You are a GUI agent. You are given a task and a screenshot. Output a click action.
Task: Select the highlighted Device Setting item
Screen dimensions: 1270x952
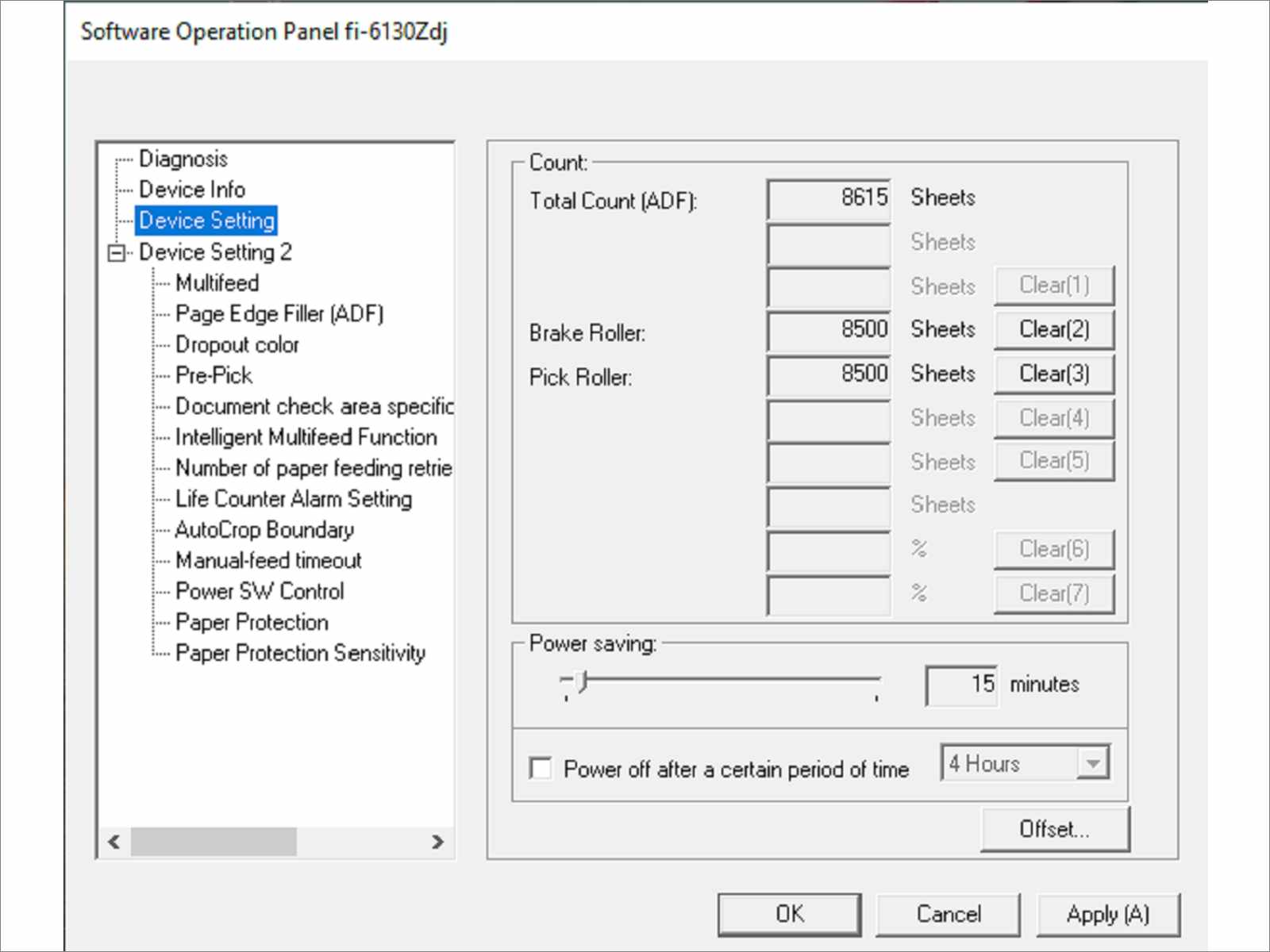[x=206, y=221]
